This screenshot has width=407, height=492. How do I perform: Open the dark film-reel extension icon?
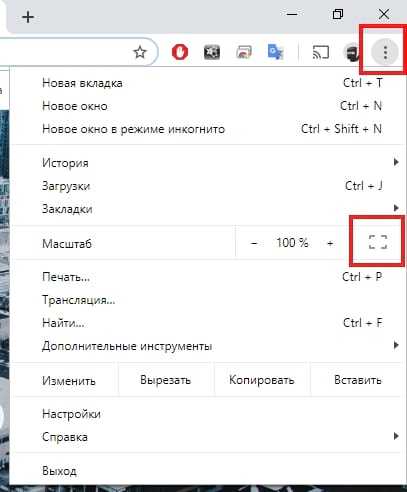coord(212,52)
